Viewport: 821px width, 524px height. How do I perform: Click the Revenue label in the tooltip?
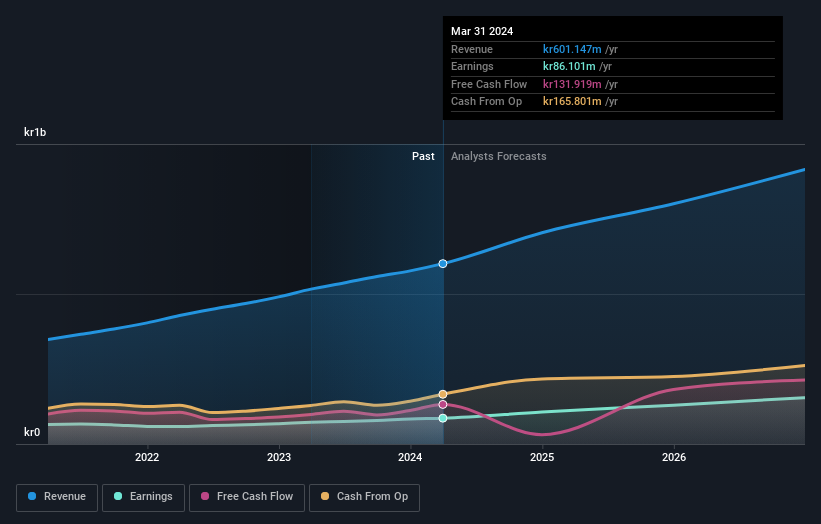click(x=472, y=49)
